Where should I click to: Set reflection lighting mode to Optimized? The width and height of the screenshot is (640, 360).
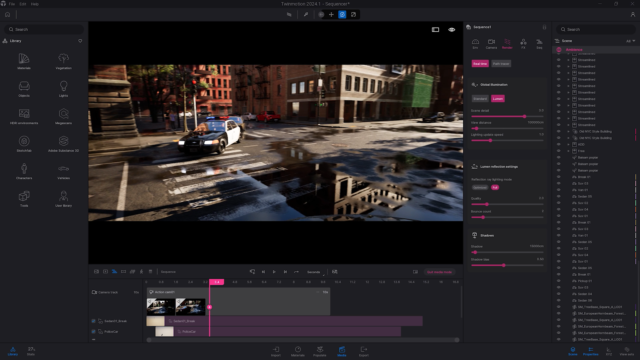tap(480, 187)
